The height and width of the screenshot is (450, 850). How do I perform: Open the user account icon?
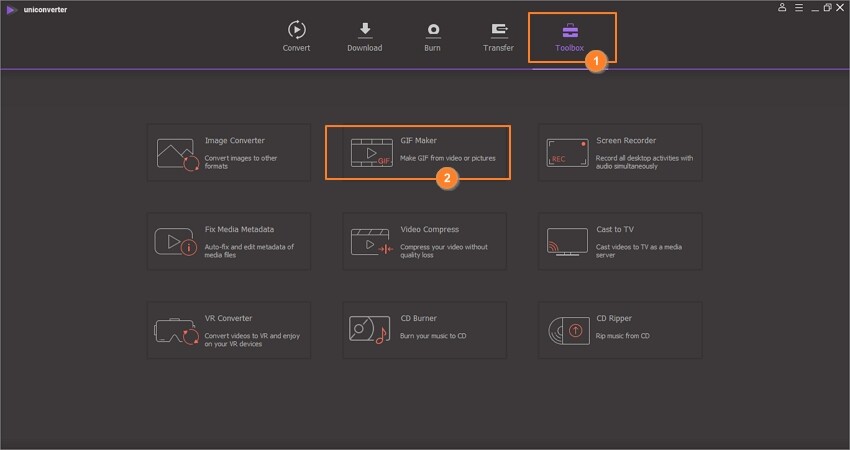point(782,7)
